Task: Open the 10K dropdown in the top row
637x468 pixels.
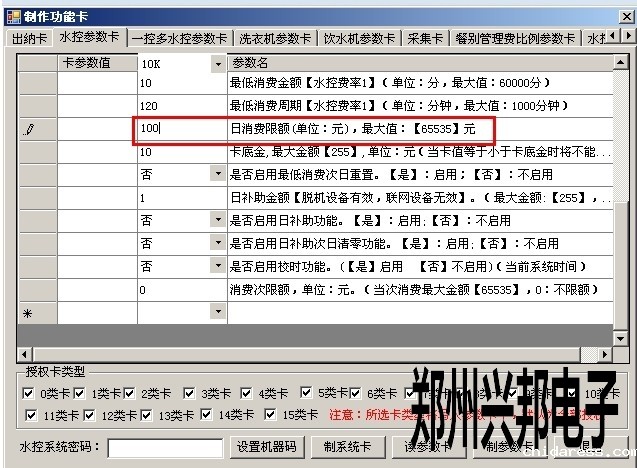Action: click(218, 64)
